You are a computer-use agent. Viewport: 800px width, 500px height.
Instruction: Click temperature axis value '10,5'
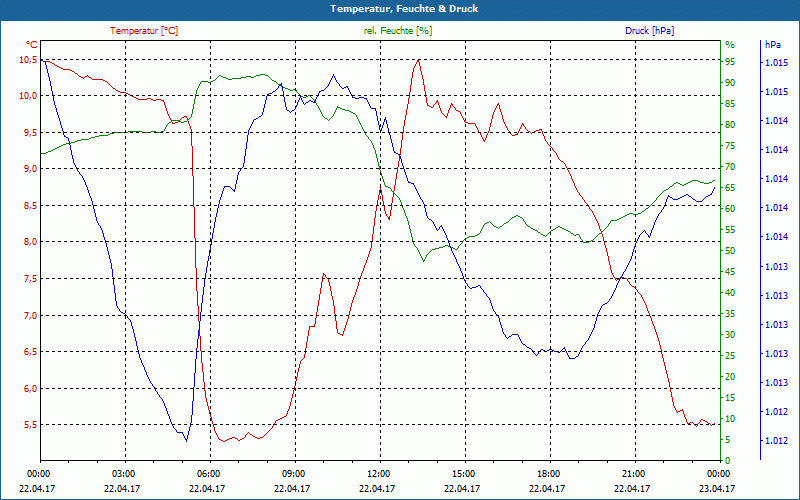click(28, 60)
